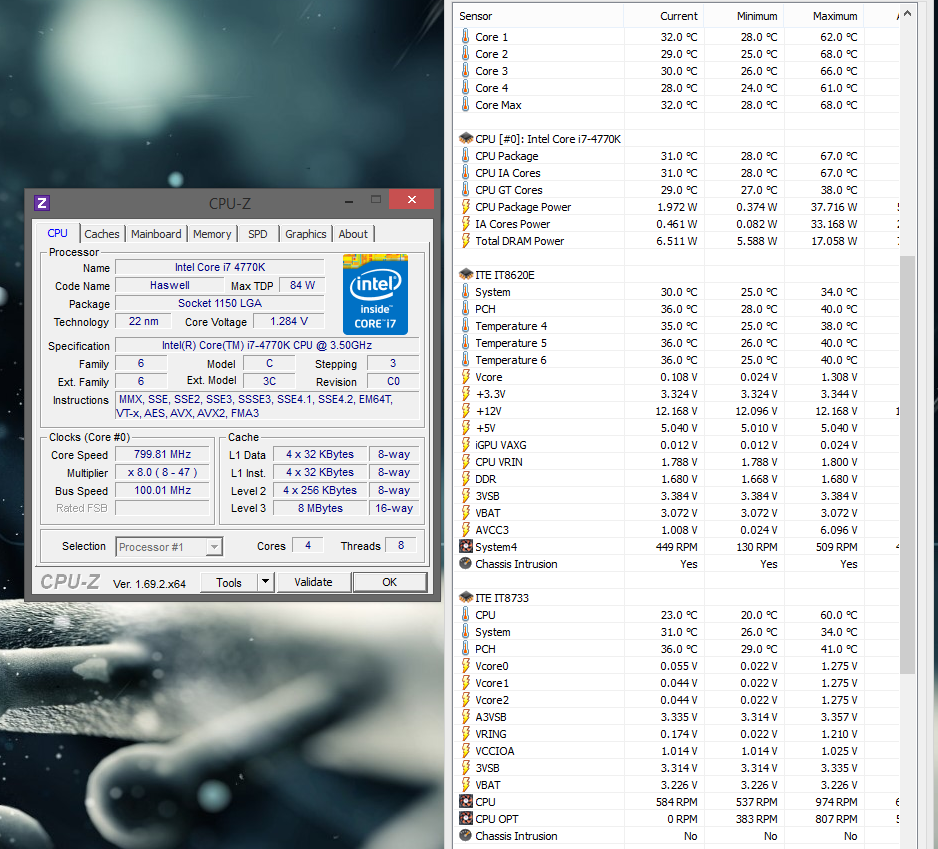Click the lightning icon for Total DRAM Power
938x849 pixels.
(465, 241)
